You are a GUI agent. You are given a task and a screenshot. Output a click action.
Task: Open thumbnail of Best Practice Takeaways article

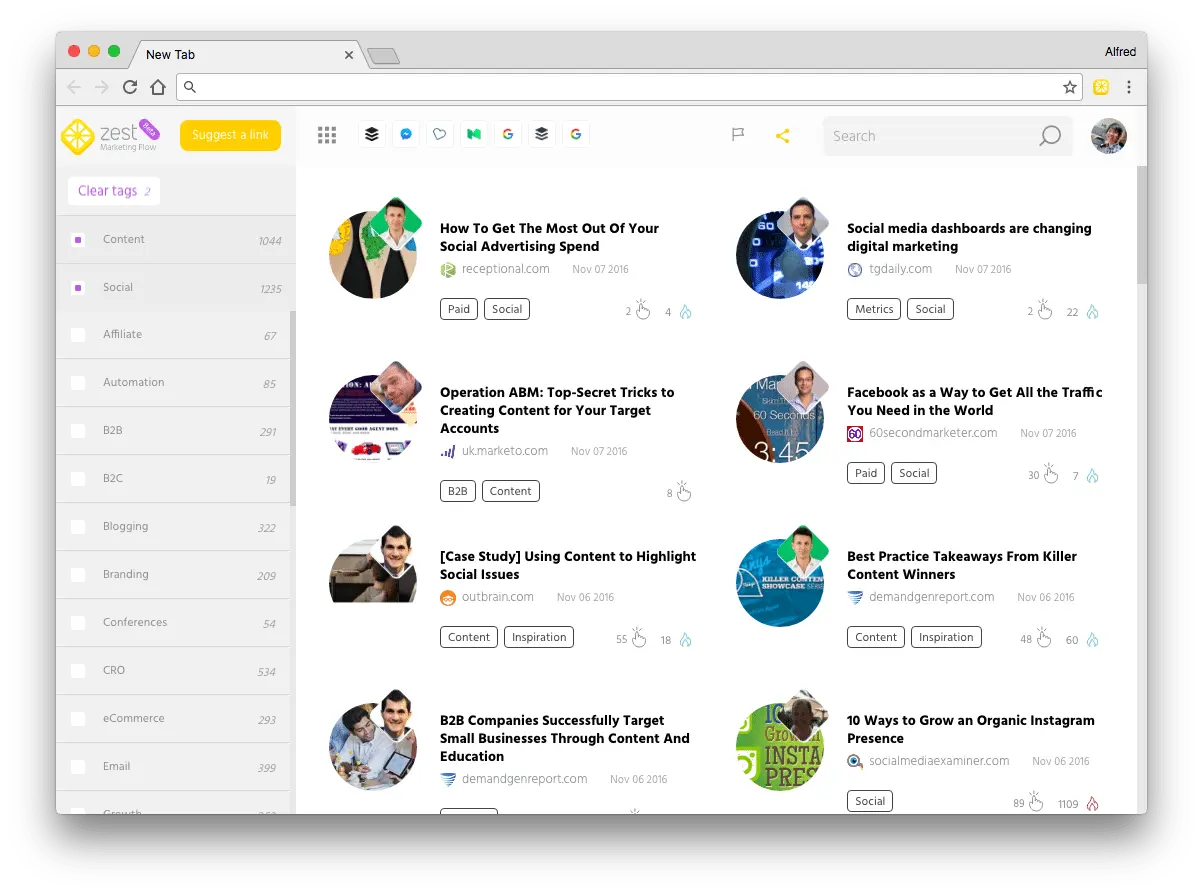(x=780, y=582)
